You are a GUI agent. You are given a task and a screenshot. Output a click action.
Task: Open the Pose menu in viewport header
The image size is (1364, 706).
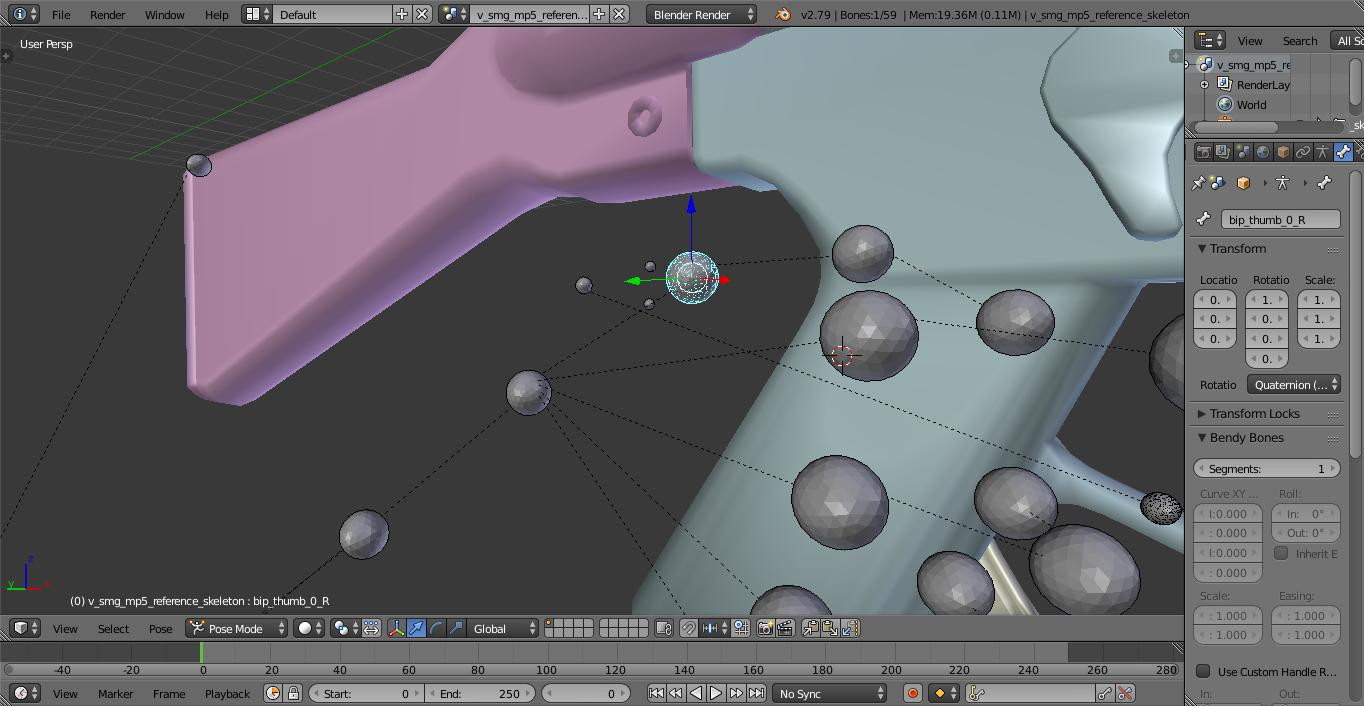coord(160,628)
